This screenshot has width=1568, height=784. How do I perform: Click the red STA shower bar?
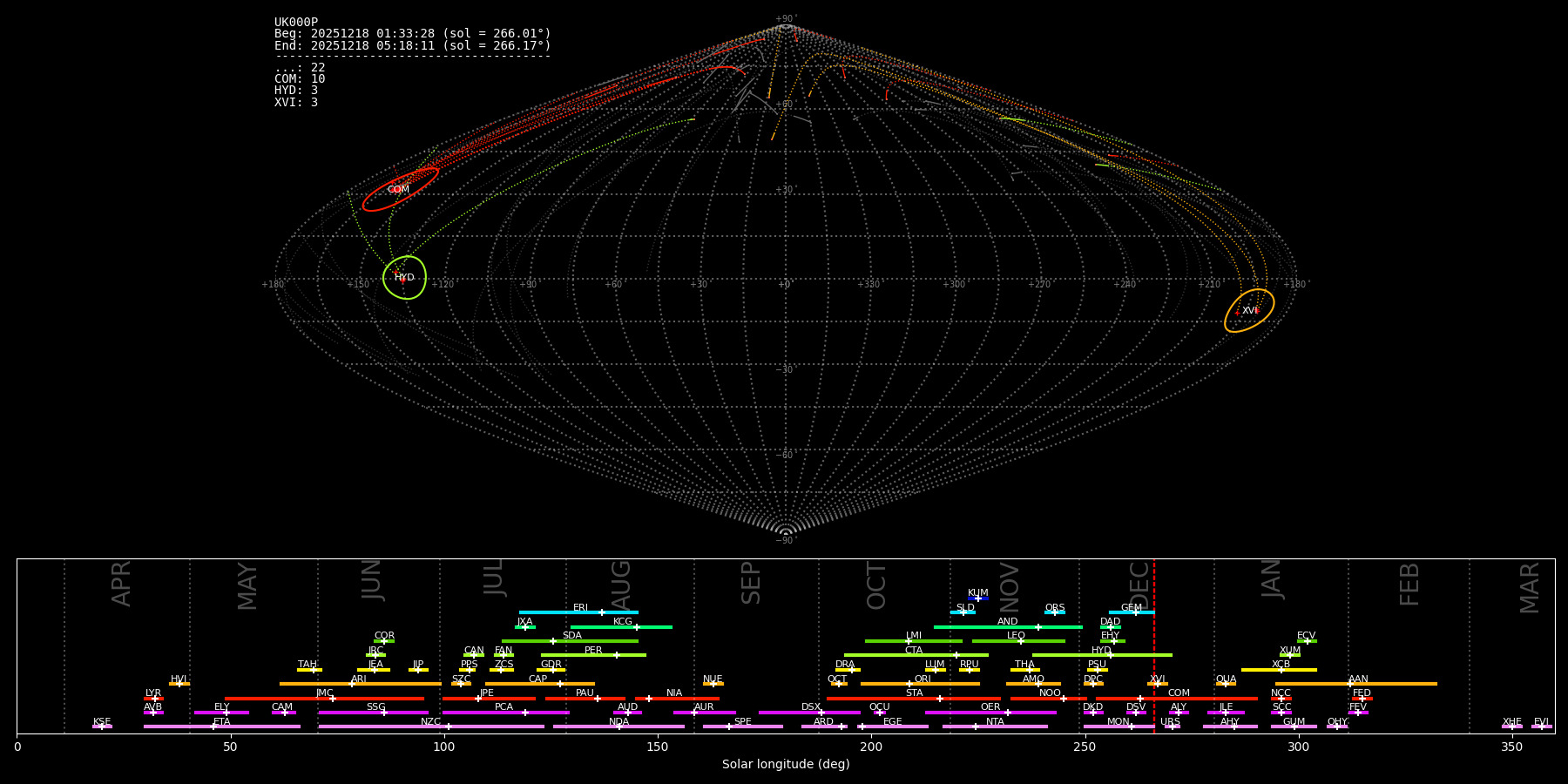(914, 699)
